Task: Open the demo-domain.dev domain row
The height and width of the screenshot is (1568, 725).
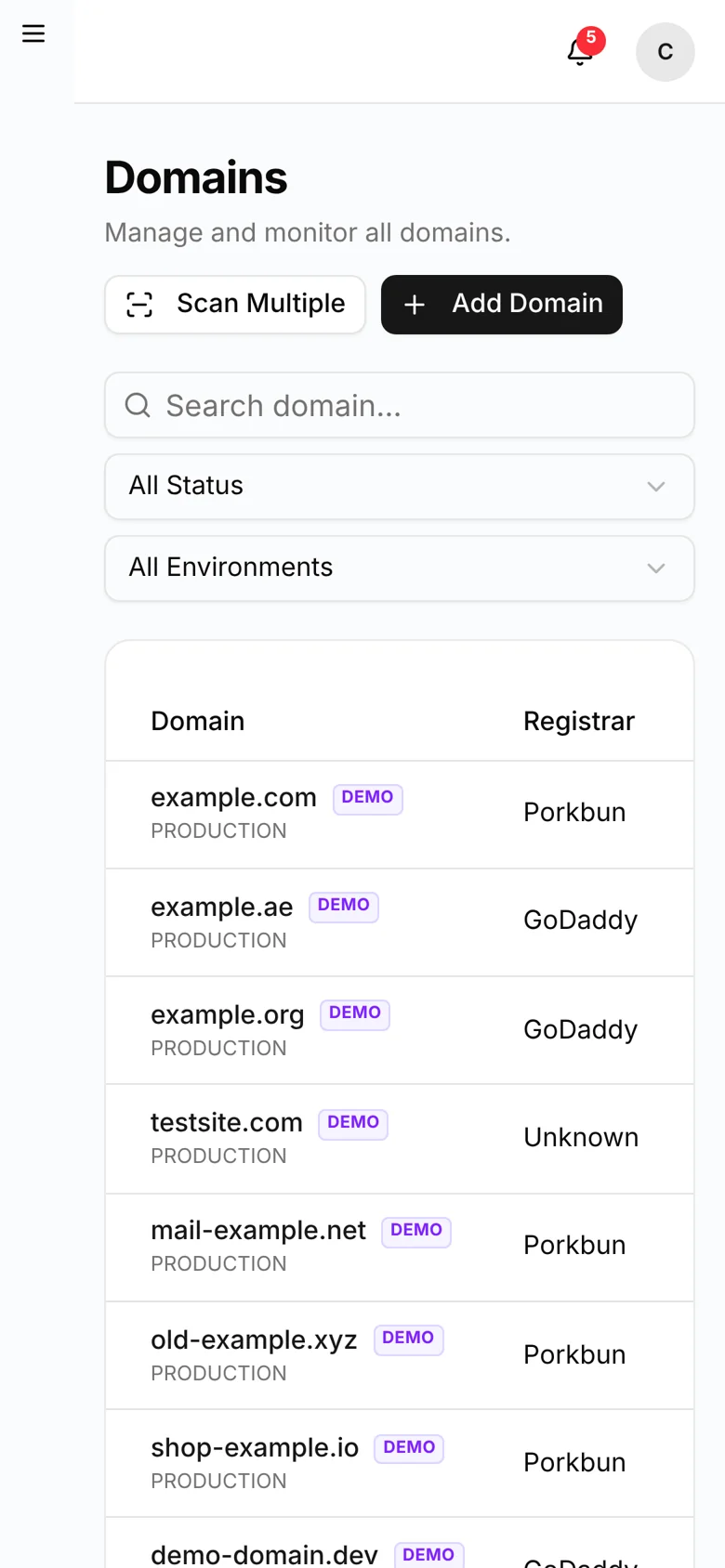Action: [400, 1544]
